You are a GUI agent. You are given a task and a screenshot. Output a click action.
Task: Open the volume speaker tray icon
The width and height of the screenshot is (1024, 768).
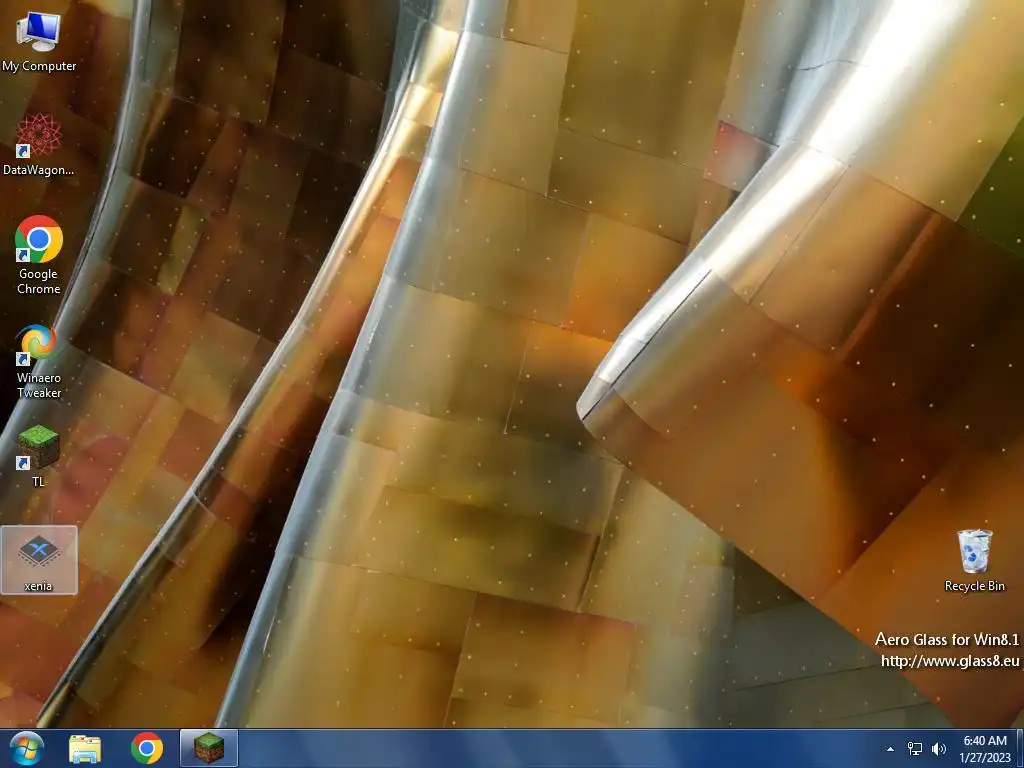[939, 749]
